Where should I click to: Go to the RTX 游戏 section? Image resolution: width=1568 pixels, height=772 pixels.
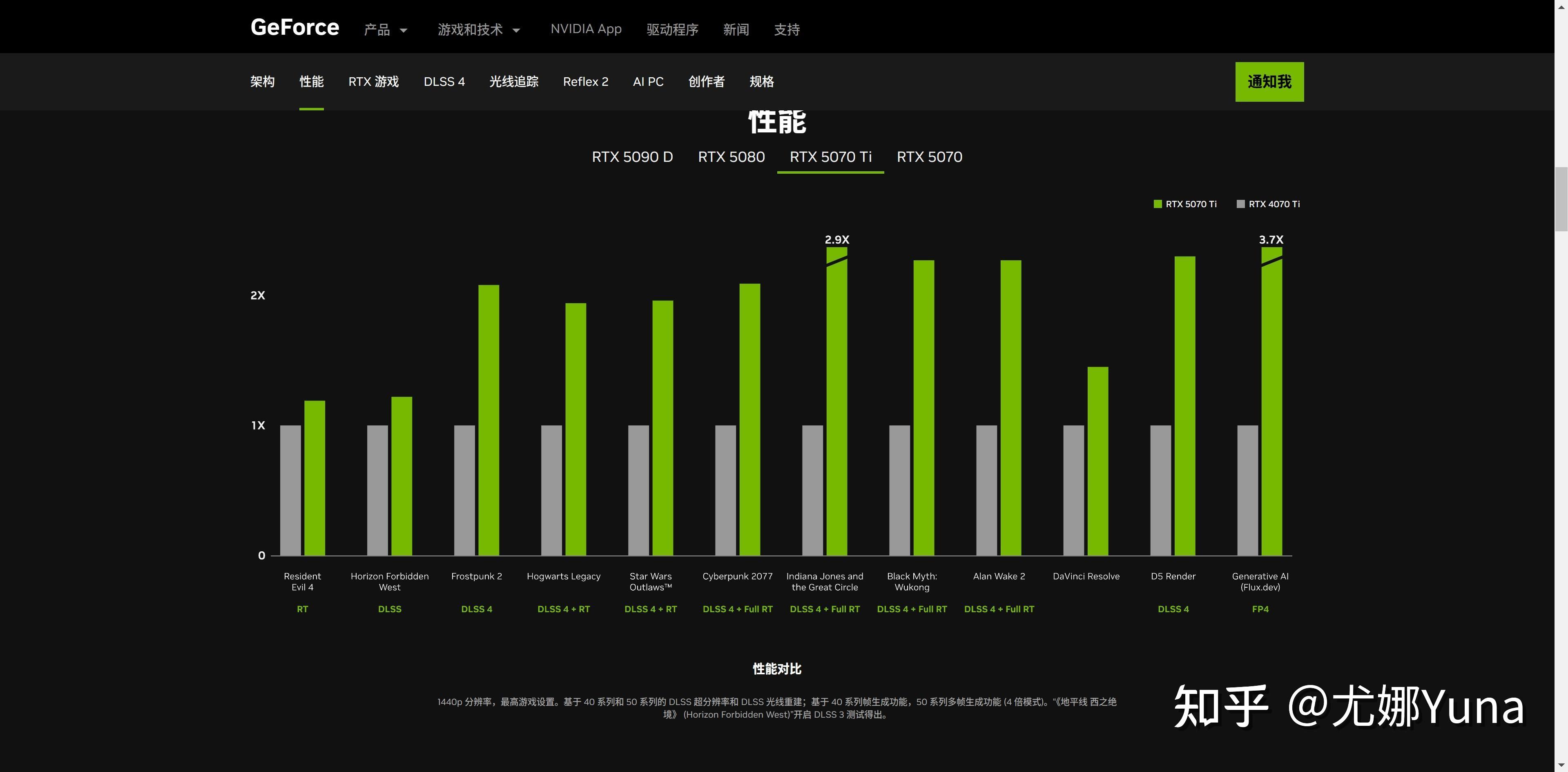373,82
